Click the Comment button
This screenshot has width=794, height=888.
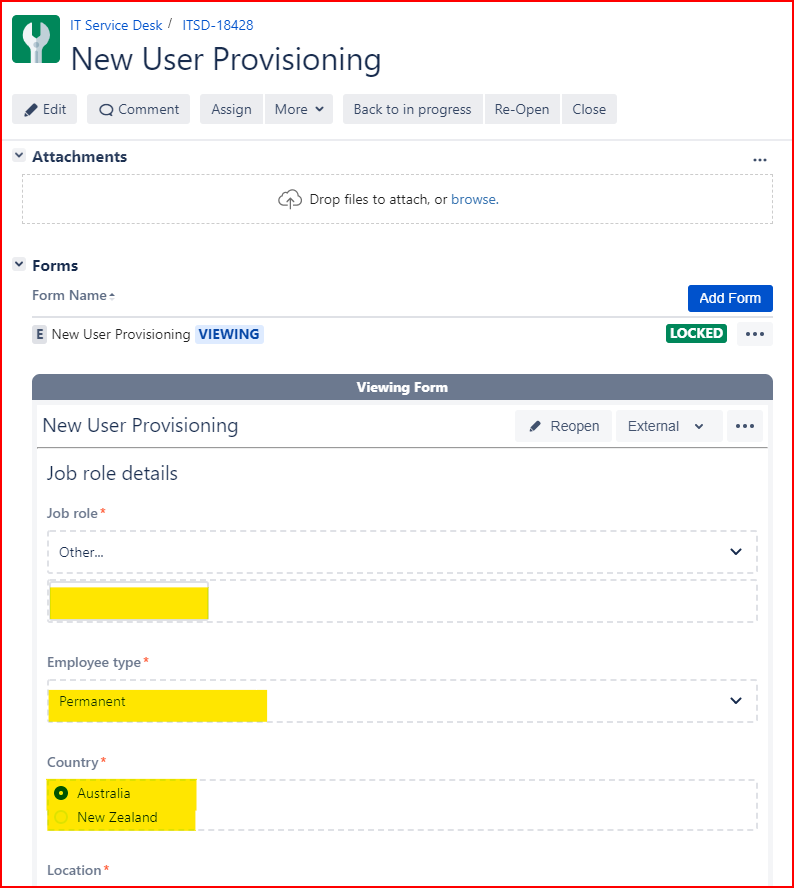click(138, 109)
